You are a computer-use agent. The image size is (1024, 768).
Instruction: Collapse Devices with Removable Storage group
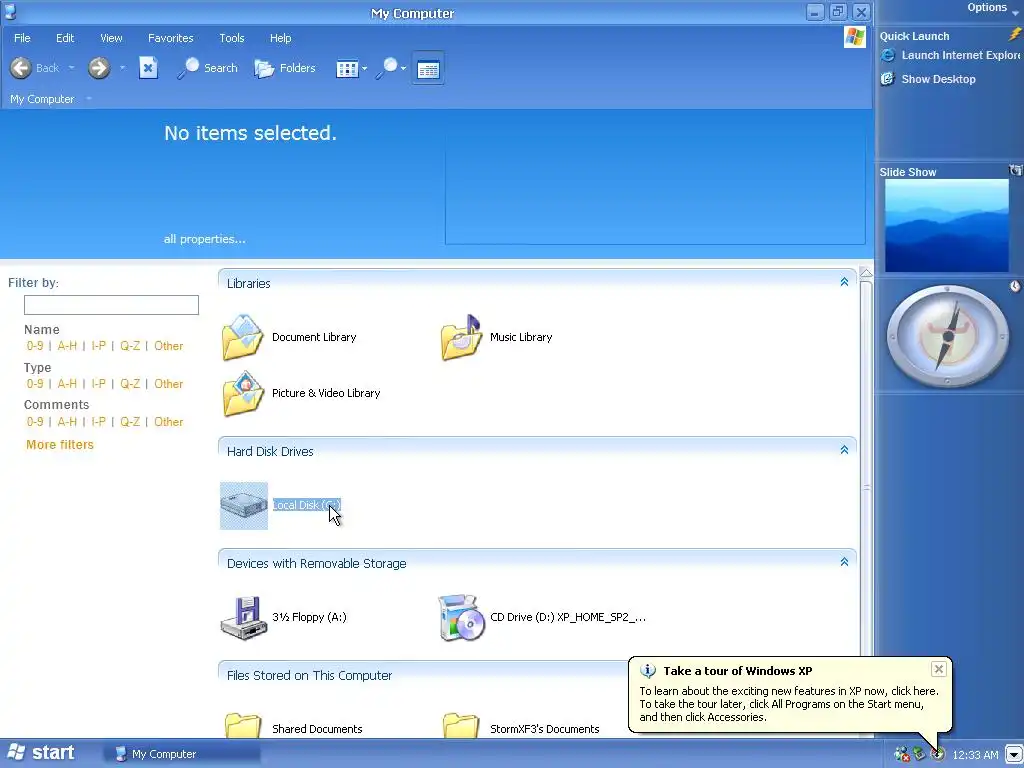pyautogui.click(x=844, y=562)
